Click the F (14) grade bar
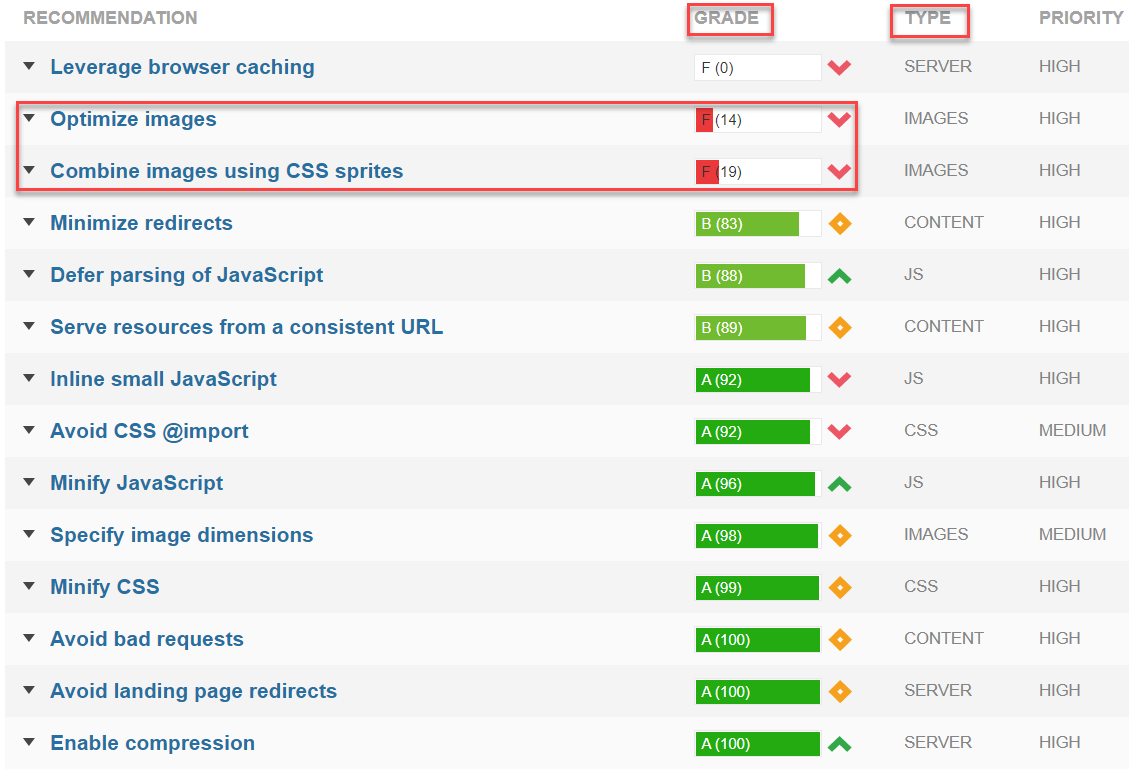1129x769 pixels. click(757, 120)
